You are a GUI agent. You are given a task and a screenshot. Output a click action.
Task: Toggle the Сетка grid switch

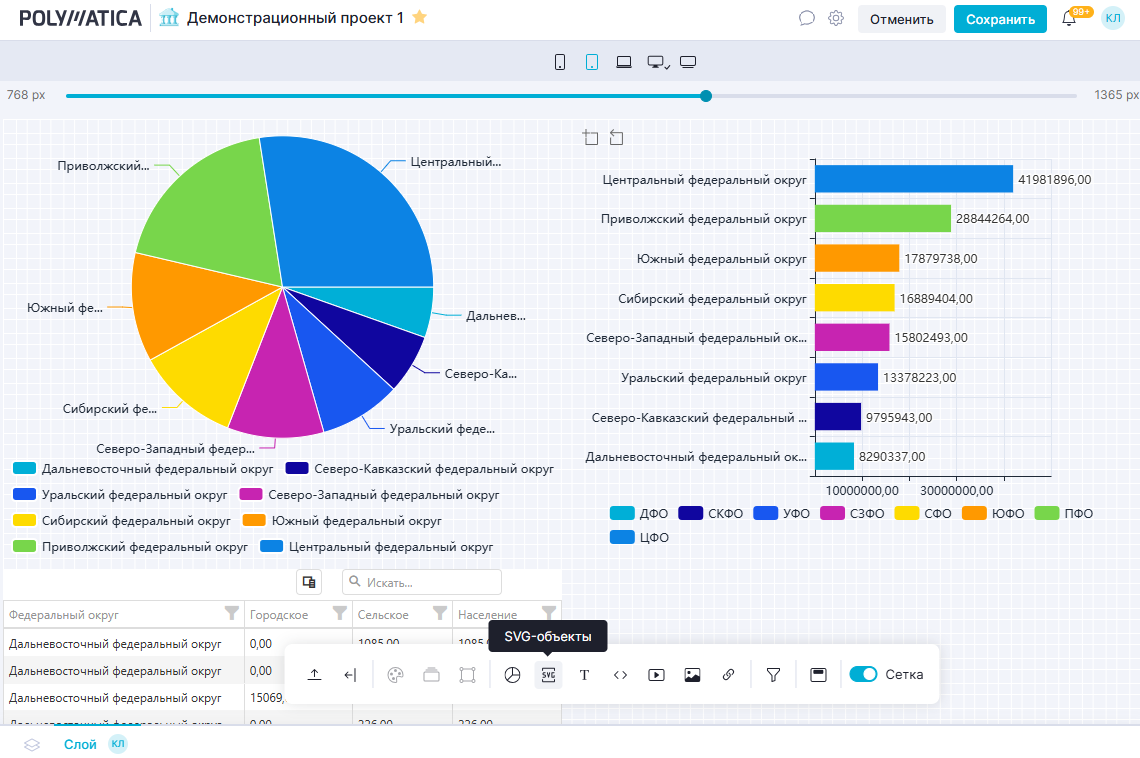[863, 674]
